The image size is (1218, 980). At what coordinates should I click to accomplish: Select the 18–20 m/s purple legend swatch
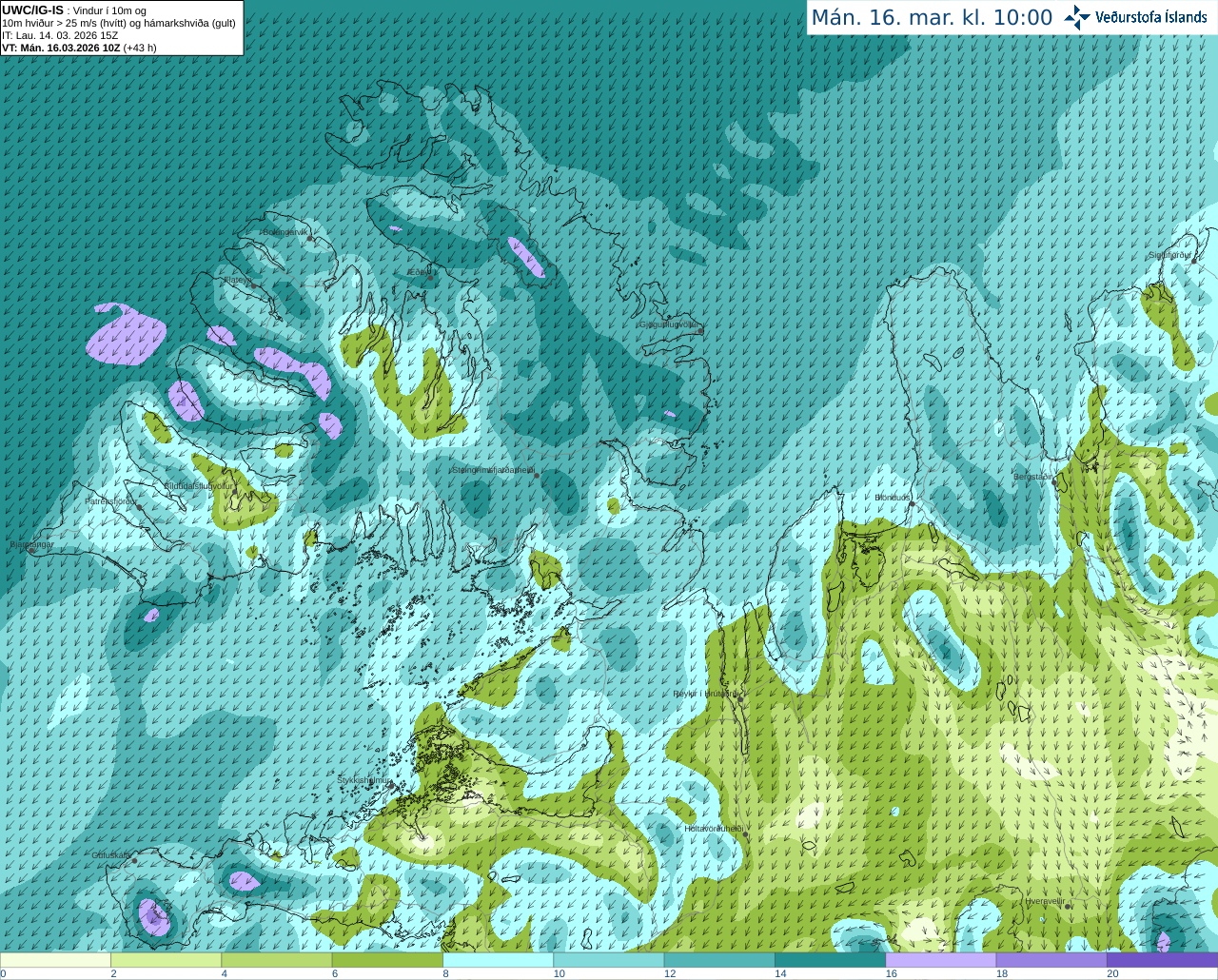[x=1051, y=960]
